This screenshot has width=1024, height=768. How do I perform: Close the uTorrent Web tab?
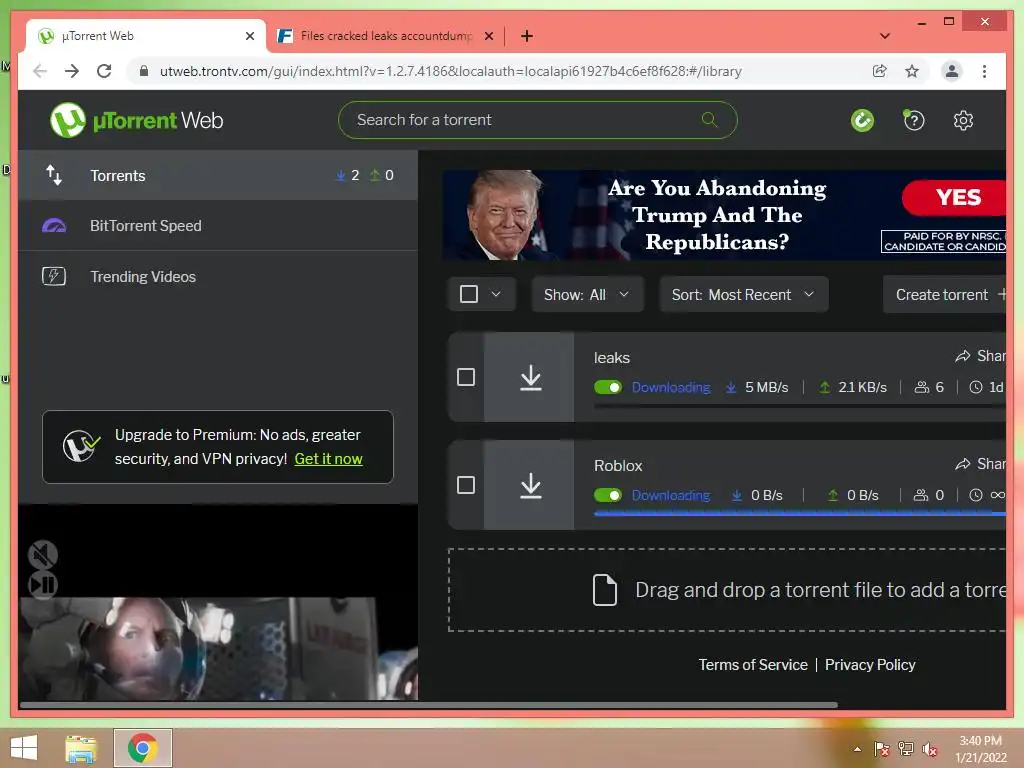[249, 36]
